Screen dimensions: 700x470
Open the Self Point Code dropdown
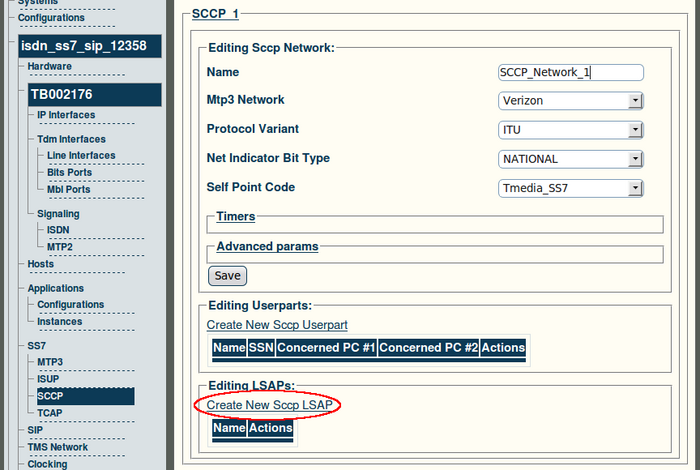point(570,188)
